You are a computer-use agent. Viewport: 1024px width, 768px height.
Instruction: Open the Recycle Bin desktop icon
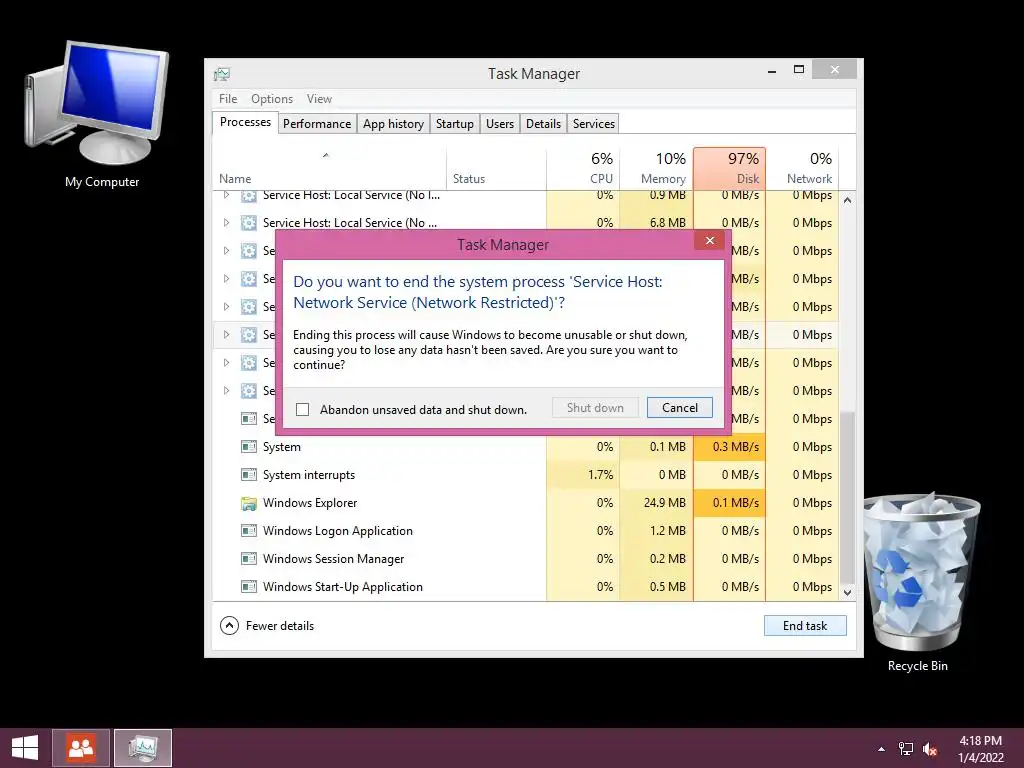pos(920,583)
